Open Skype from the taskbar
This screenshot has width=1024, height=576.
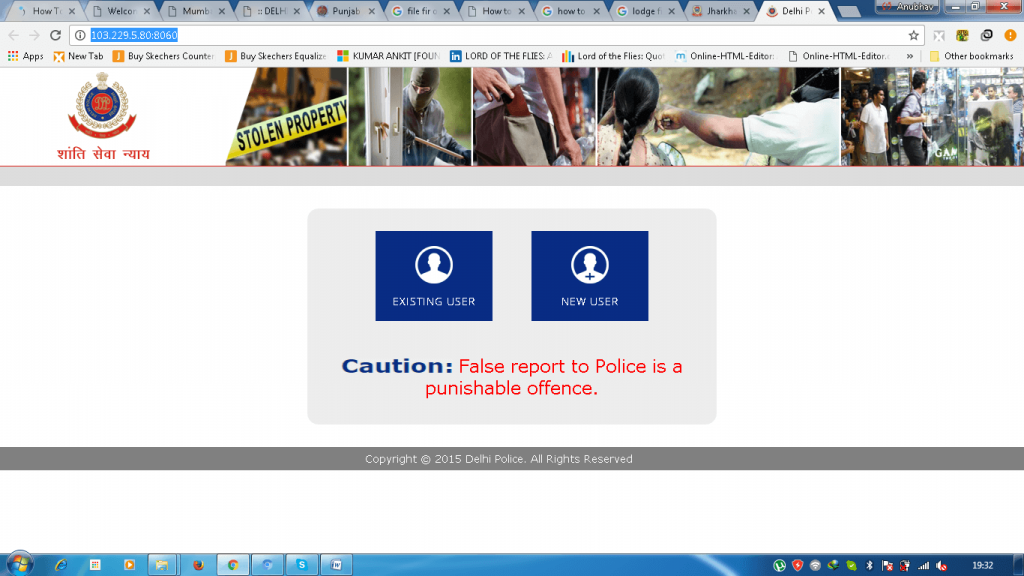tap(301, 565)
